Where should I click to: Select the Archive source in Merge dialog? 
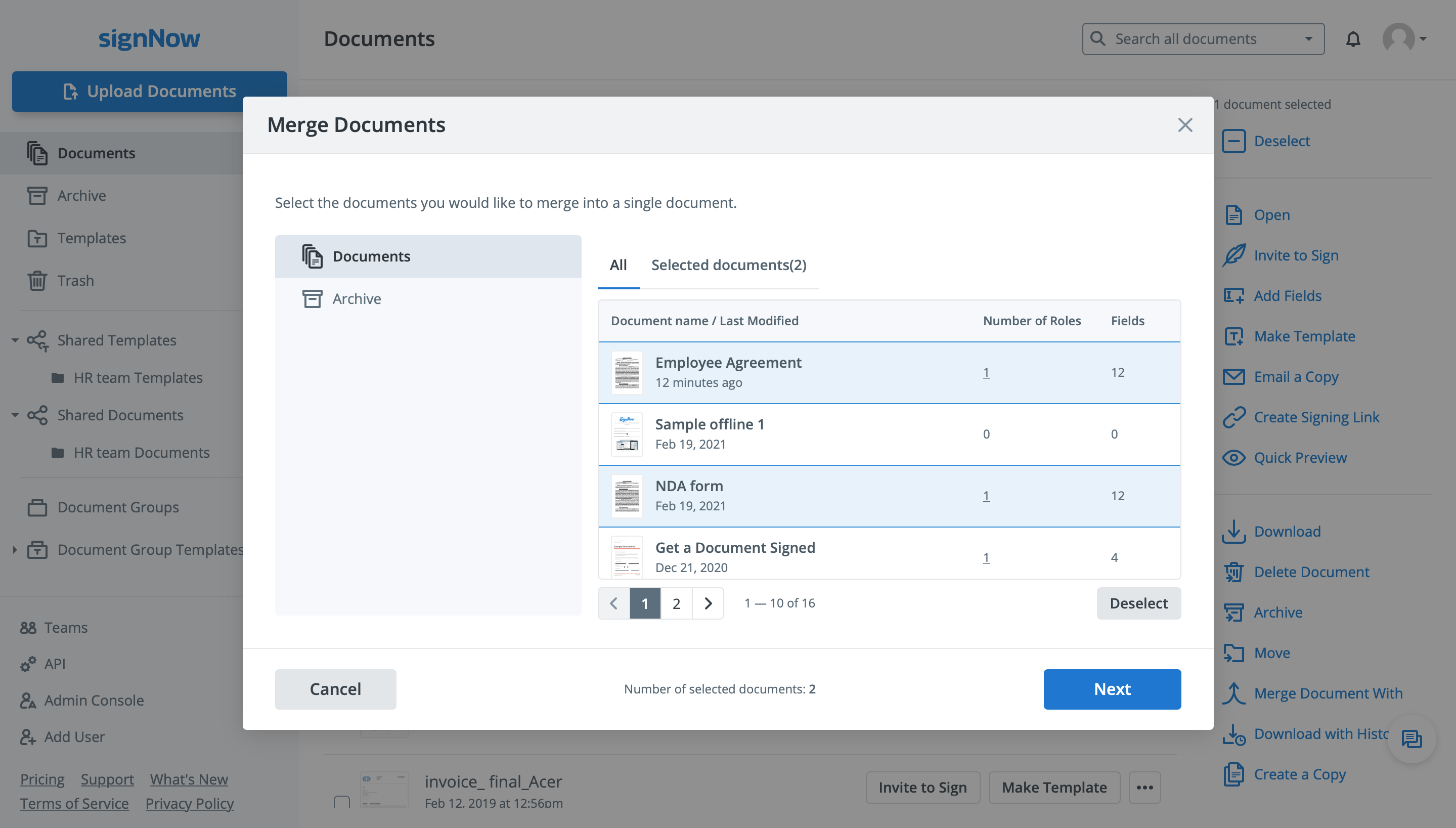tap(357, 298)
